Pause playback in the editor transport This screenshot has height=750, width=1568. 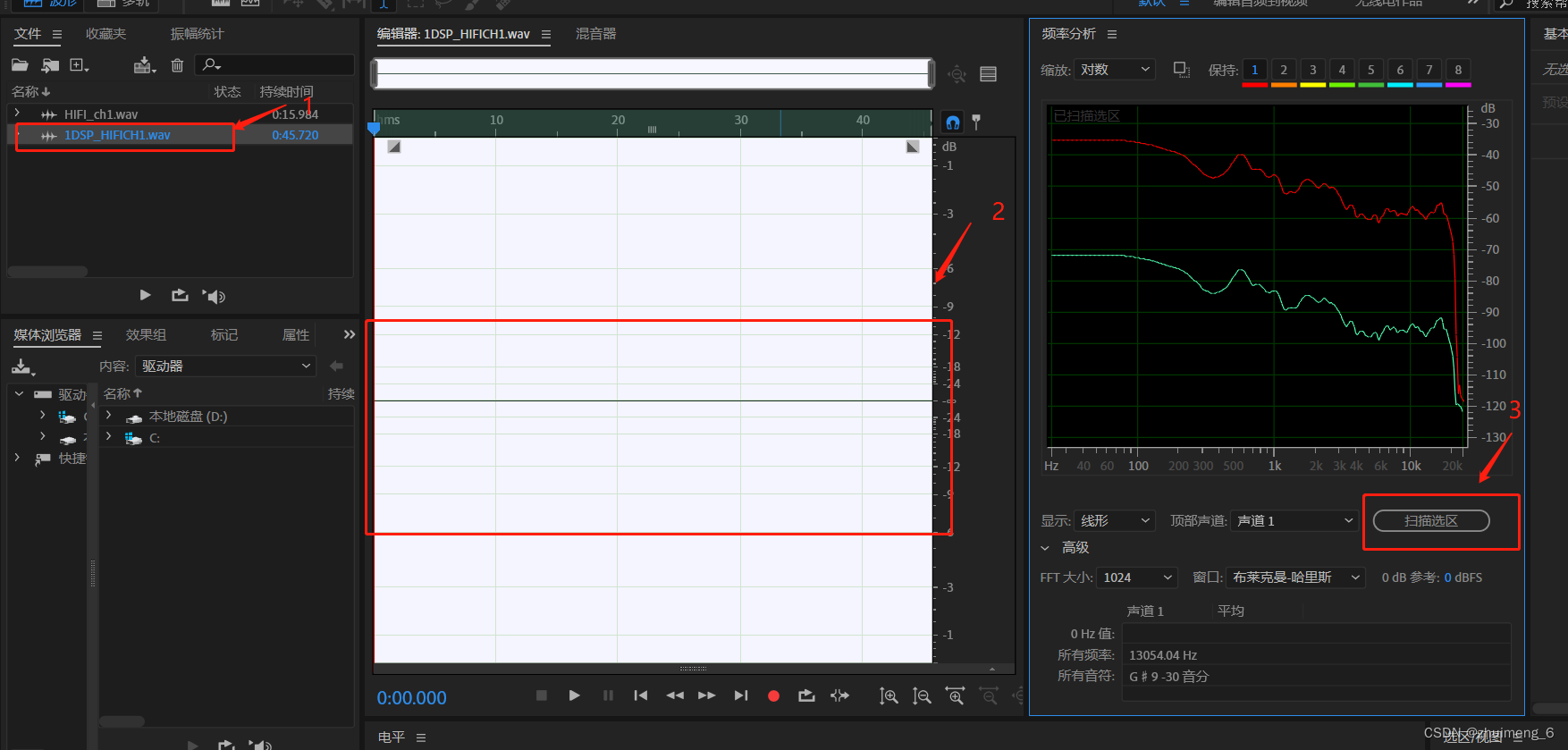pyautogui.click(x=608, y=695)
